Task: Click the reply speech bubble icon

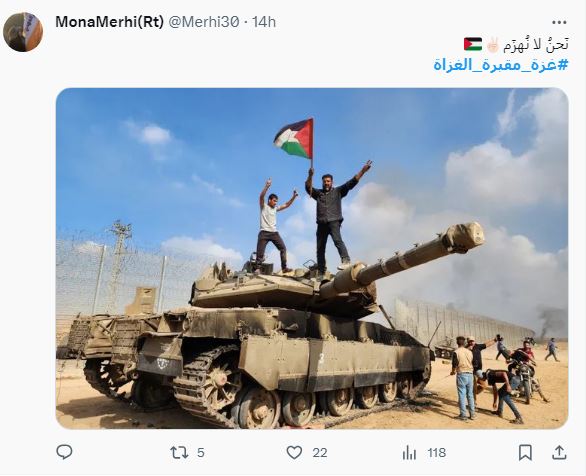Action: (x=64, y=452)
